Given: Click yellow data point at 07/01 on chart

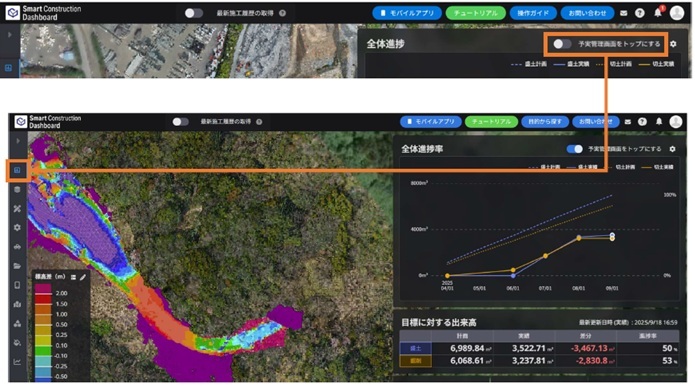Looking at the screenshot, I should pos(546,256).
